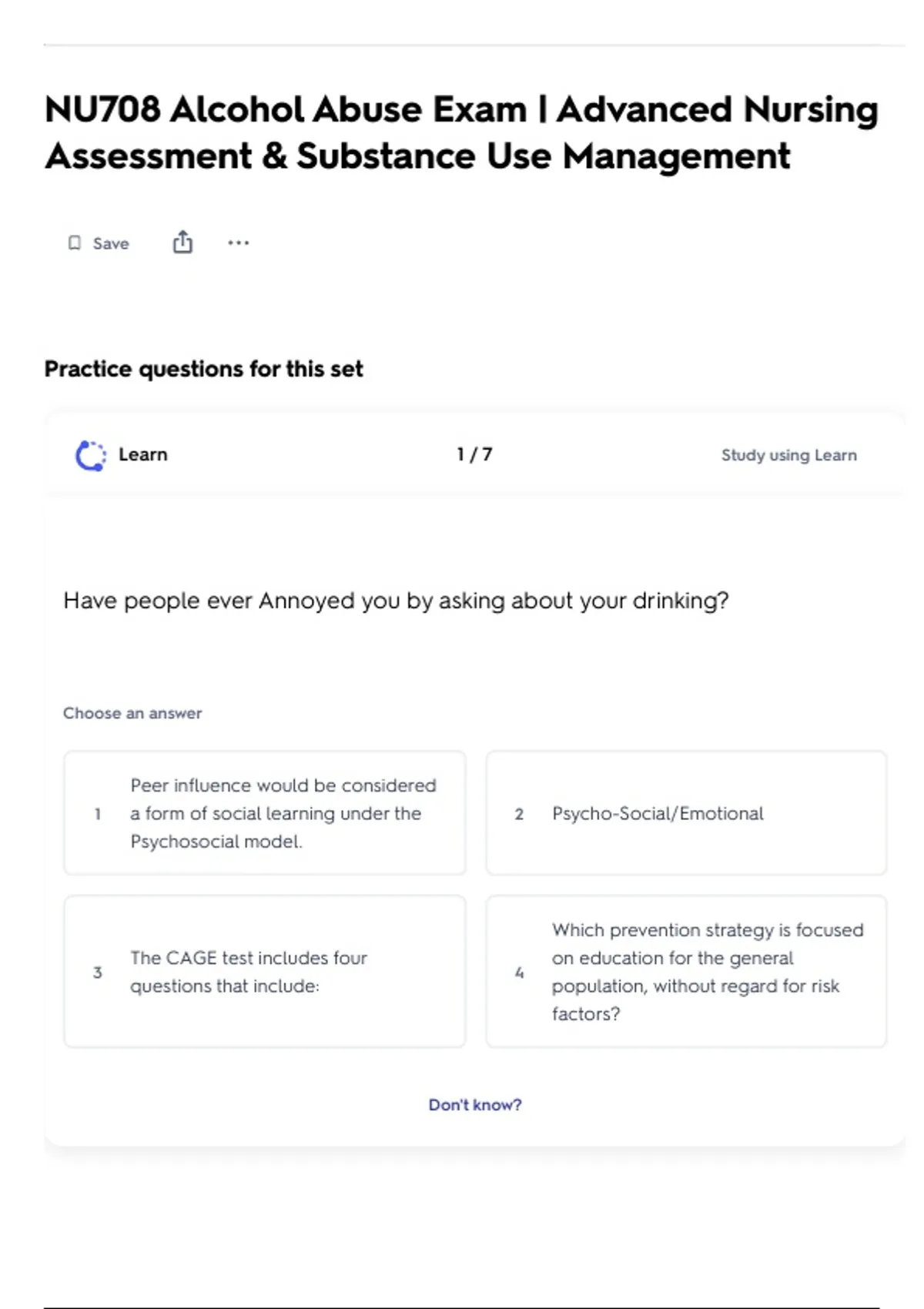Click the NU708 Alcohol Abuse Exam title

point(460,132)
